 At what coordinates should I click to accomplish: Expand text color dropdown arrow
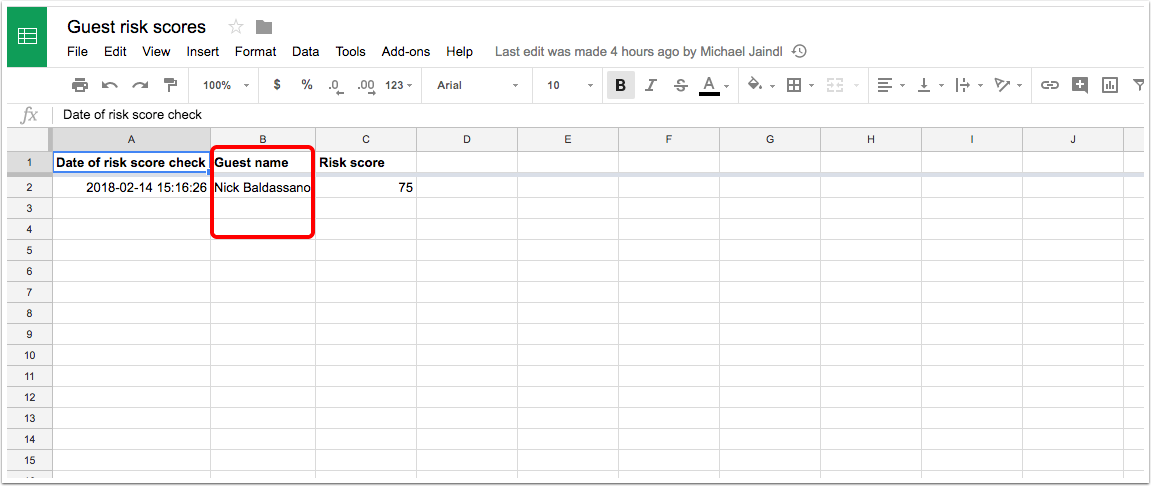pyautogui.click(x=726, y=86)
